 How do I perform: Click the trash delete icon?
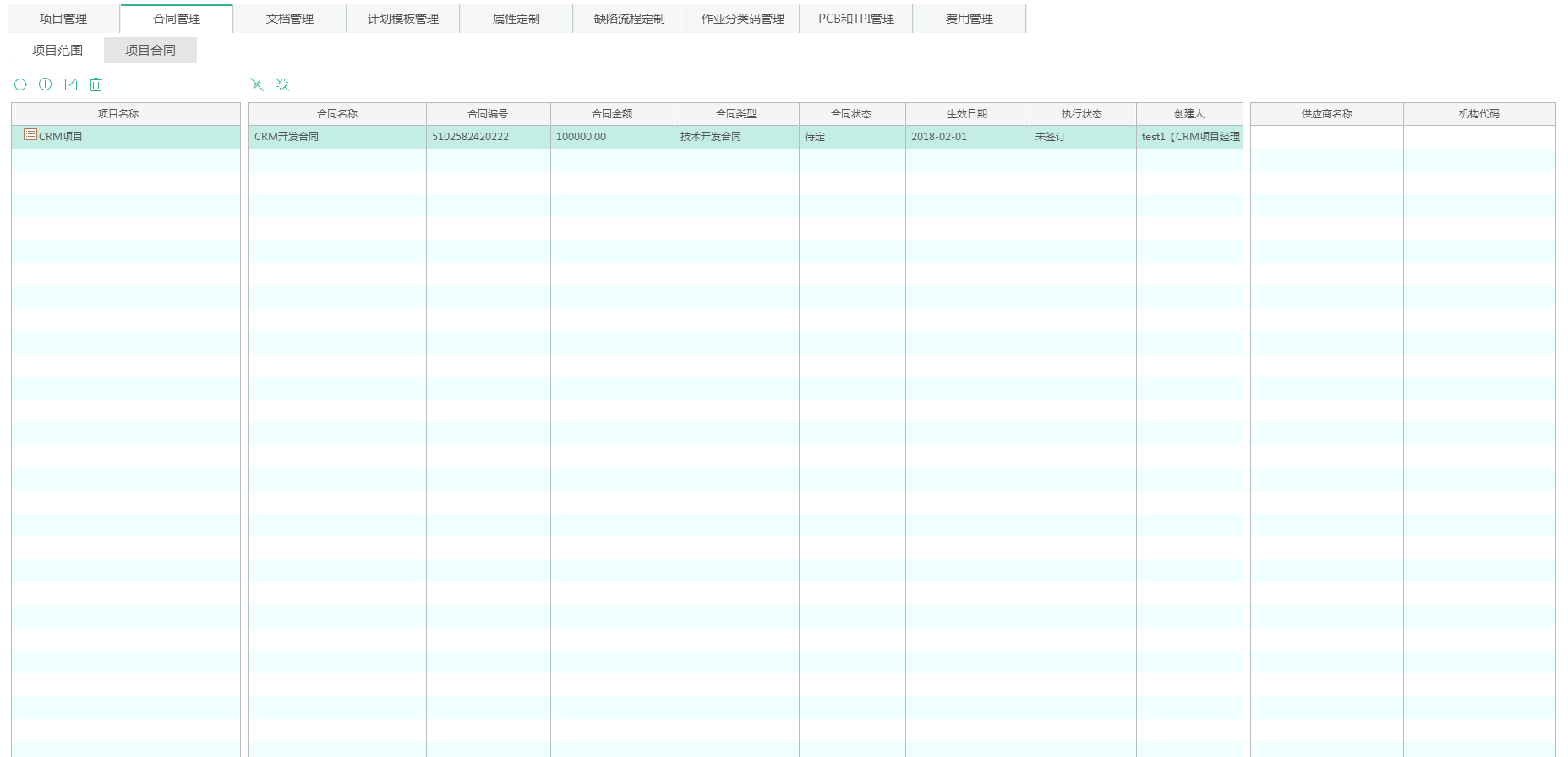tap(96, 84)
